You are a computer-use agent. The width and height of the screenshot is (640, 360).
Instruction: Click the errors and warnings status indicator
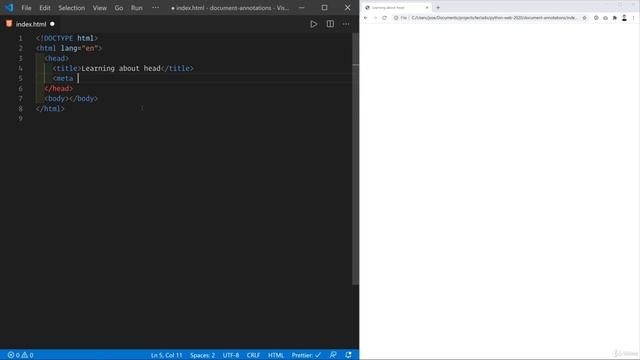20,355
